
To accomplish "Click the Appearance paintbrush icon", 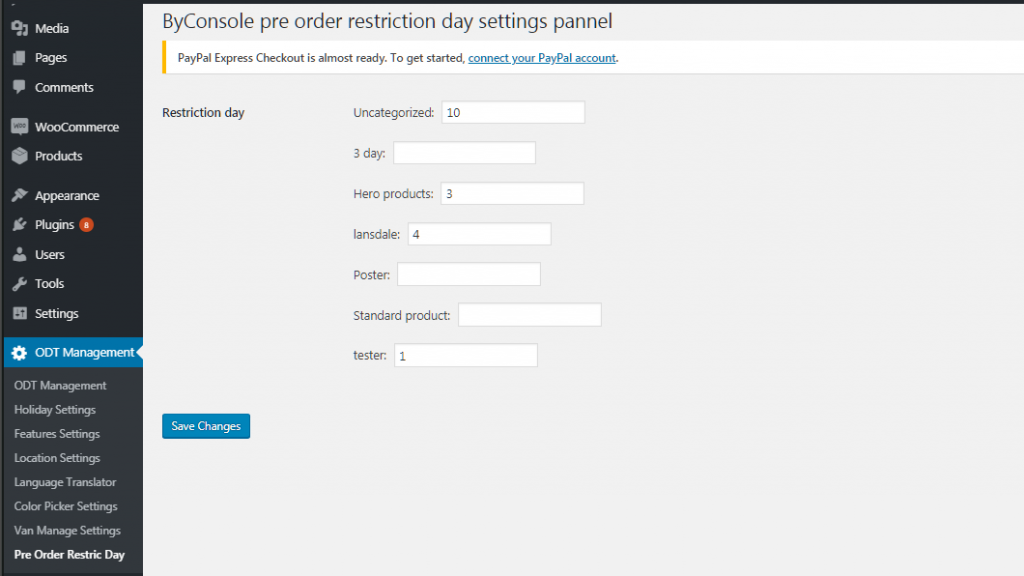I will coord(20,195).
